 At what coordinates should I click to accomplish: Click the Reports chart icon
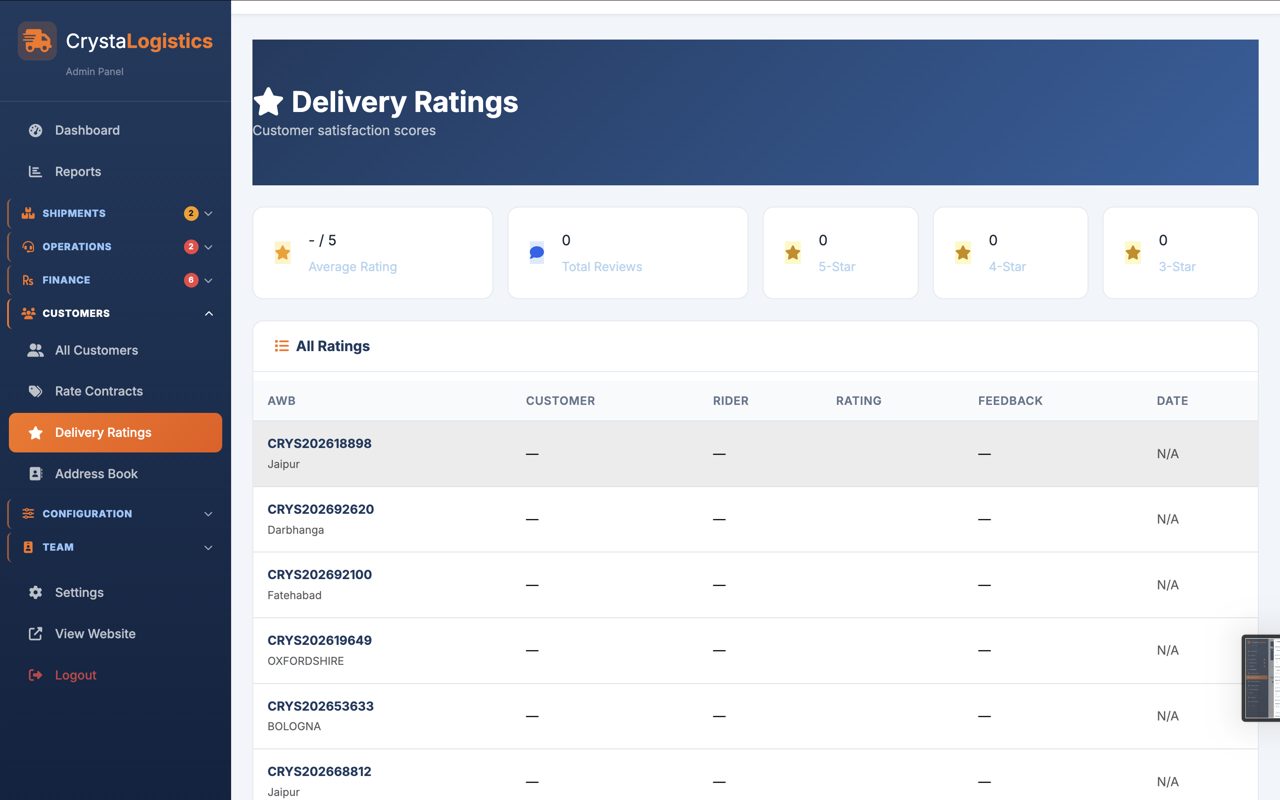pos(36,172)
